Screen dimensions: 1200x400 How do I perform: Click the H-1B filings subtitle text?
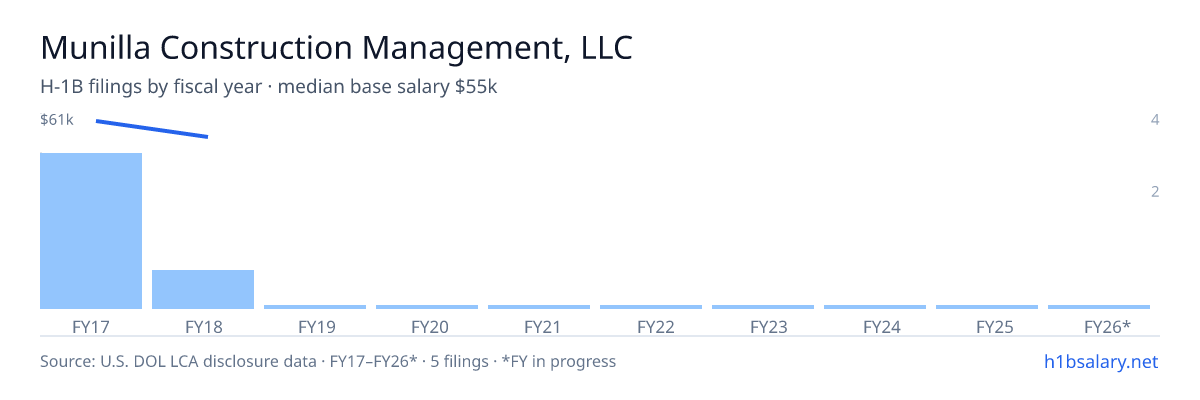click(269, 87)
